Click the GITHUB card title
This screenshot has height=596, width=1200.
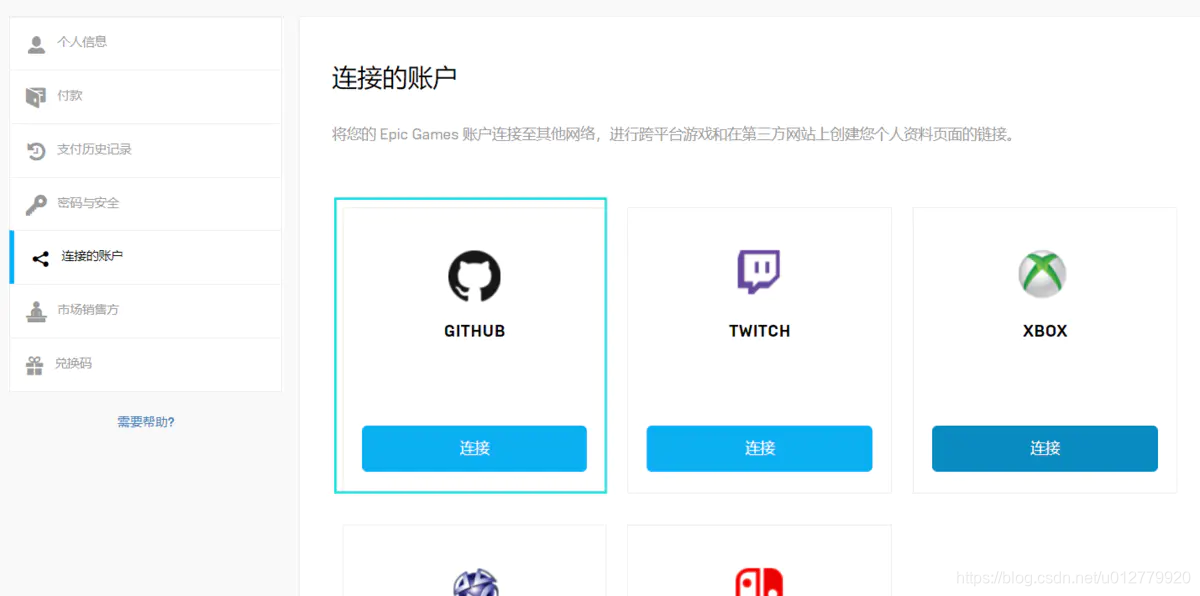click(475, 331)
